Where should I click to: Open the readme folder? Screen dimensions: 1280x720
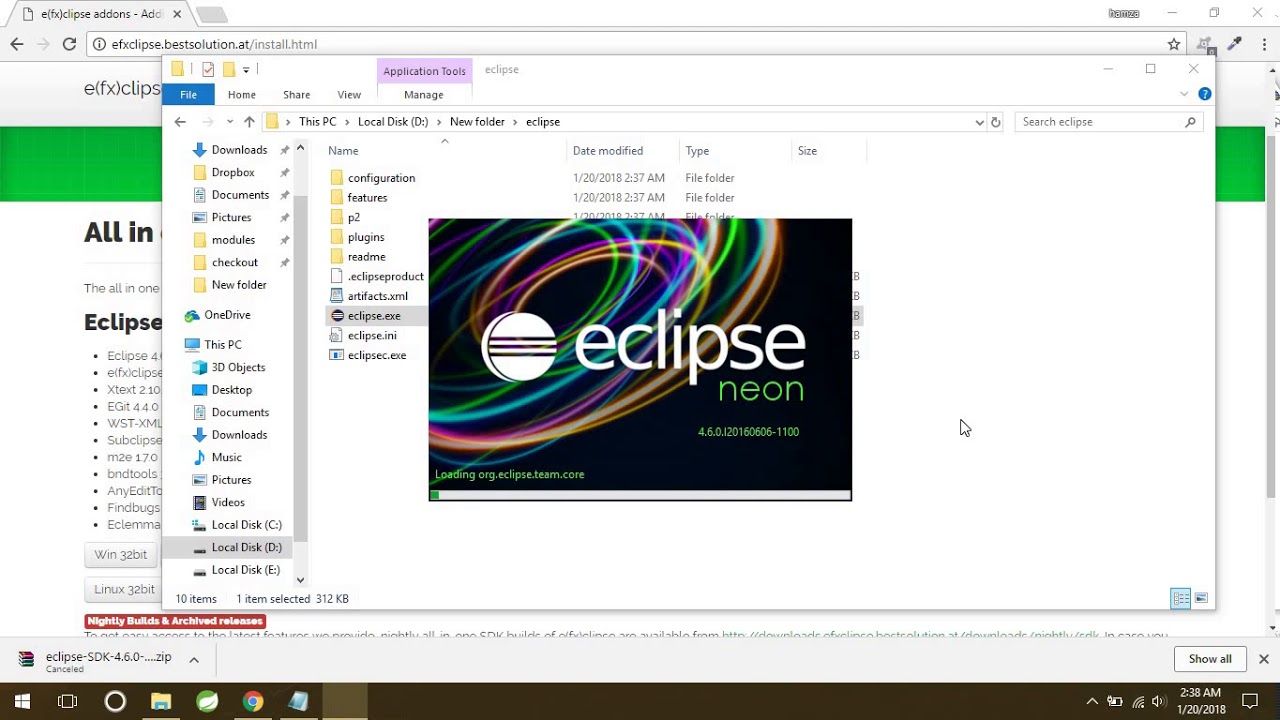point(366,257)
